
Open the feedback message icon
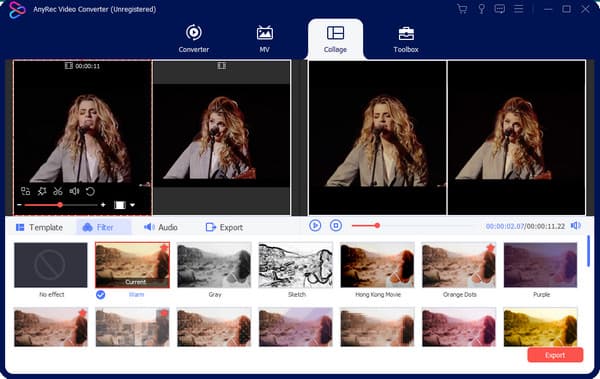click(499, 9)
